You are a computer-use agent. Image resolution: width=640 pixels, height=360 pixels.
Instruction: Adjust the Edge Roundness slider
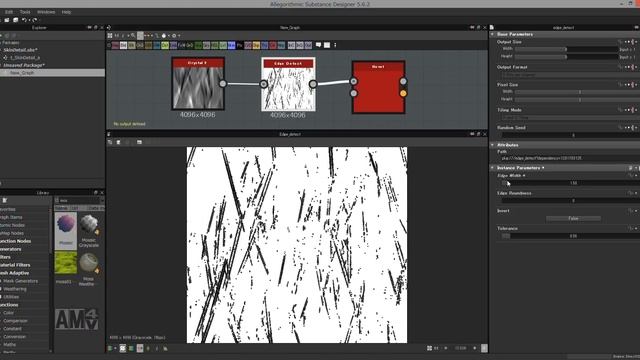pyautogui.click(x=570, y=201)
